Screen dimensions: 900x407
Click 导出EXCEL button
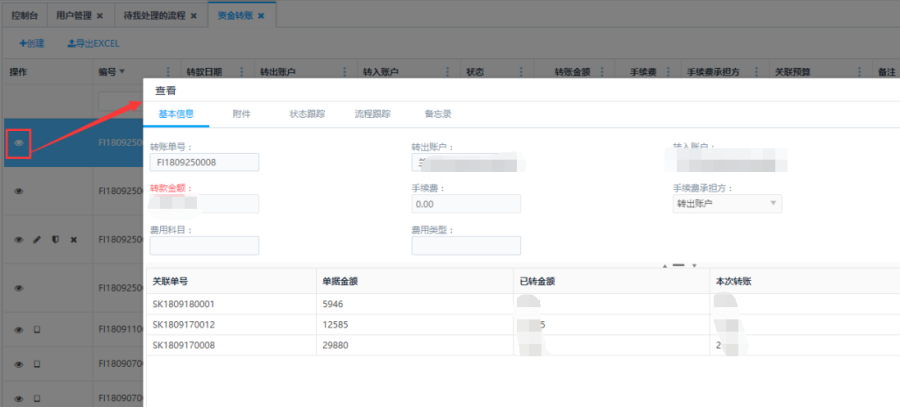[93, 44]
